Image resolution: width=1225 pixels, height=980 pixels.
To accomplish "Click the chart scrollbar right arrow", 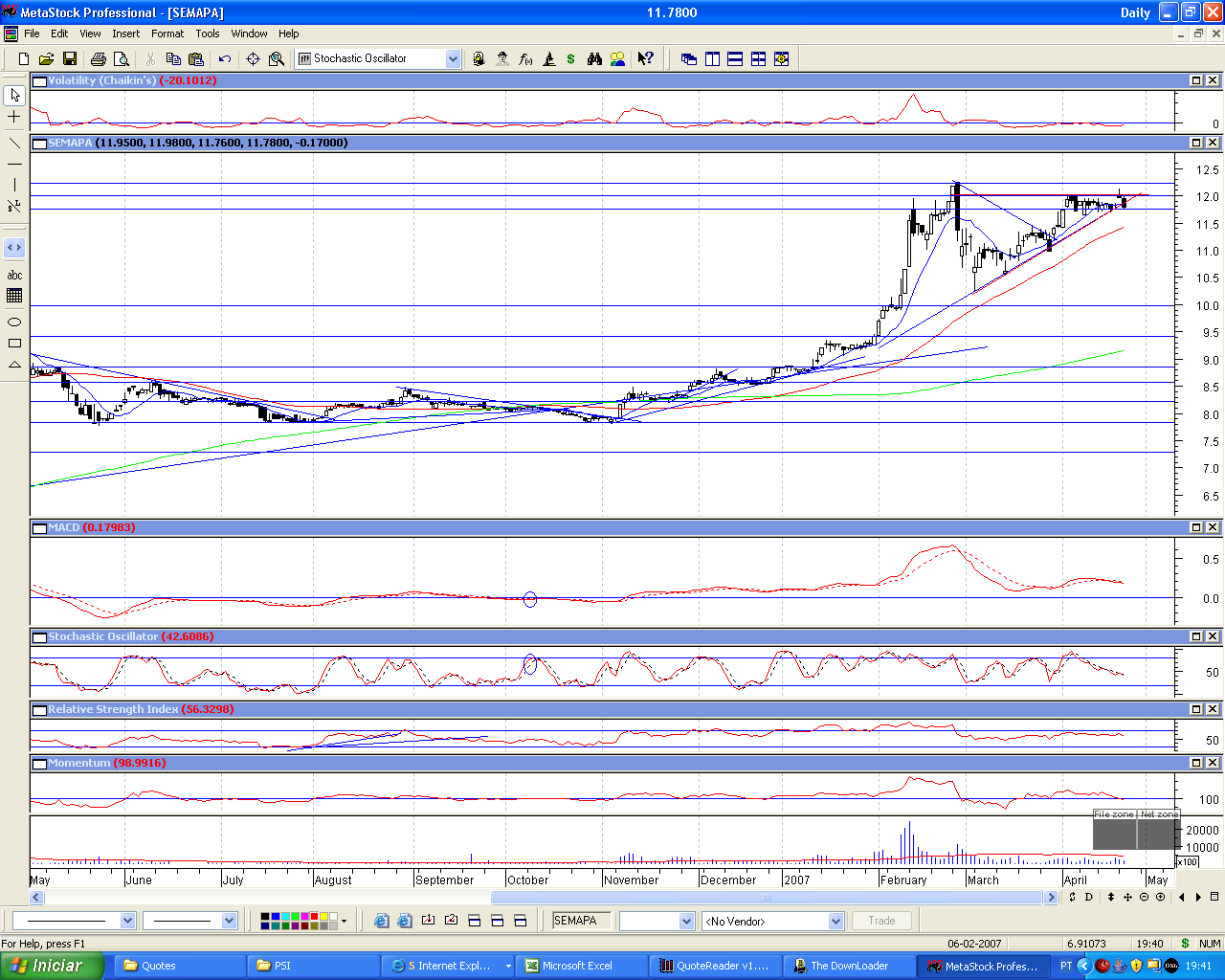I will pos(1051,897).
